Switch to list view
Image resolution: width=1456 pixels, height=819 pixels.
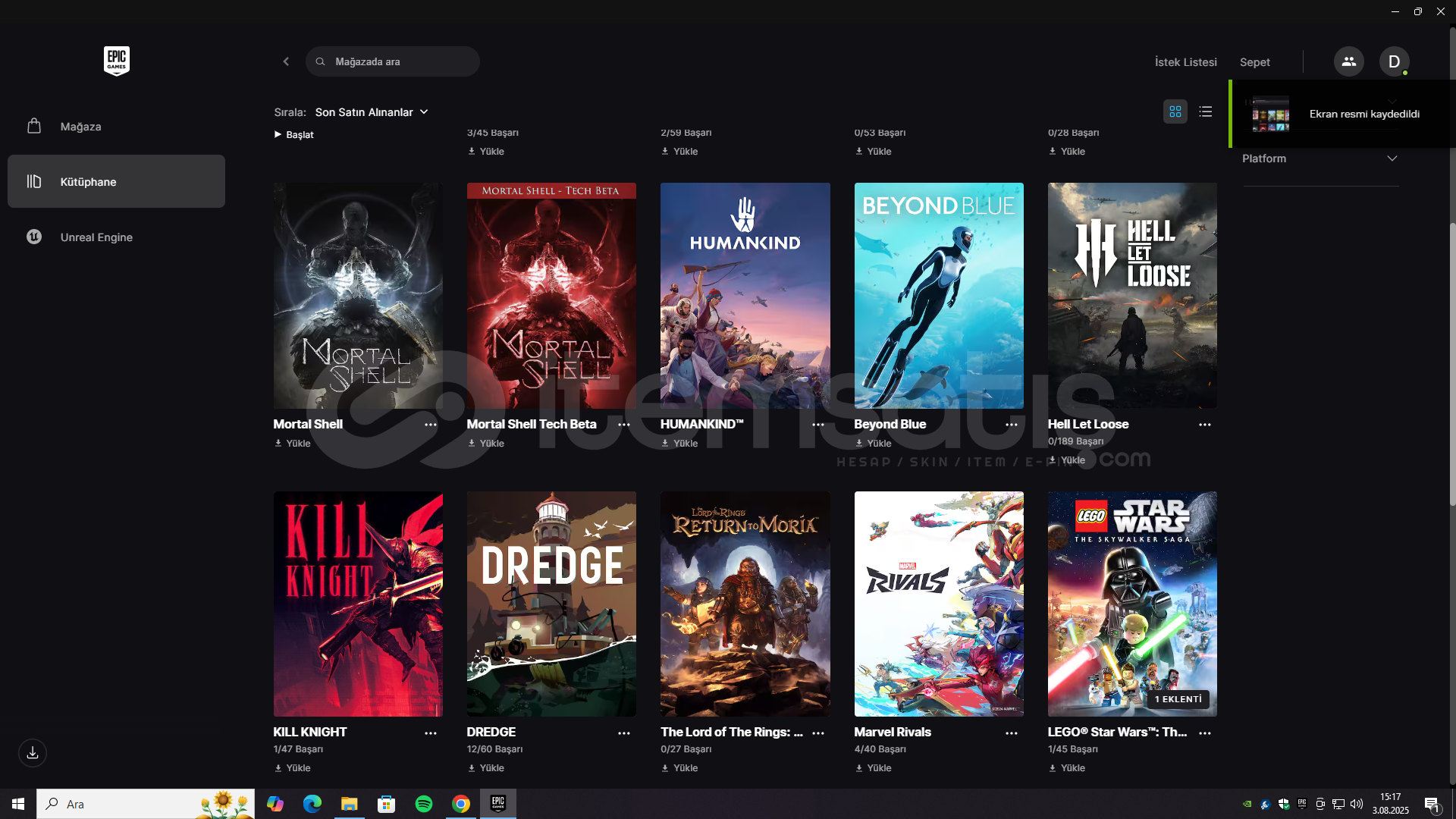(1206, 111)
